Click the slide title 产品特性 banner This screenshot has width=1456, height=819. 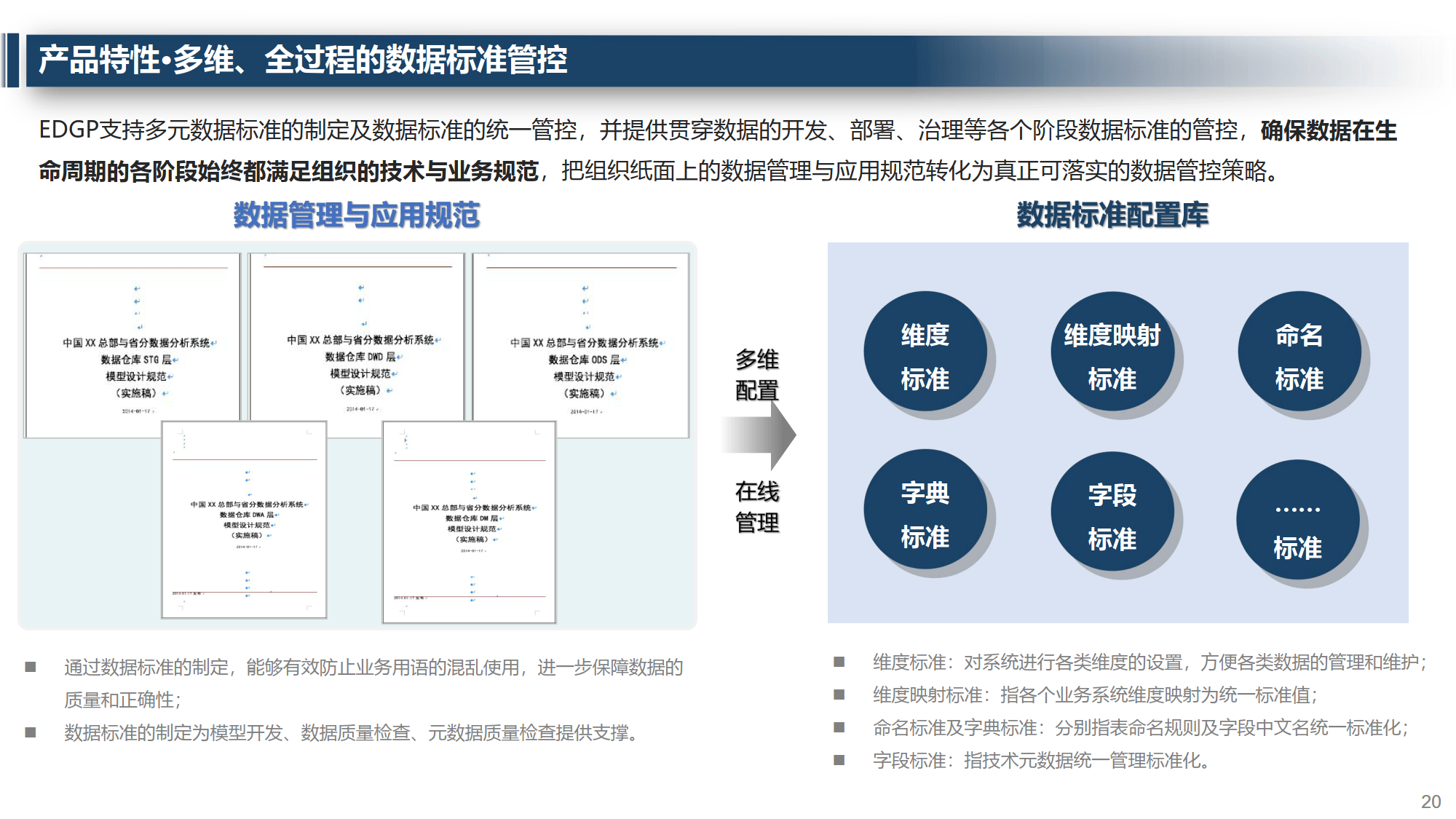[x=302, y=60]
